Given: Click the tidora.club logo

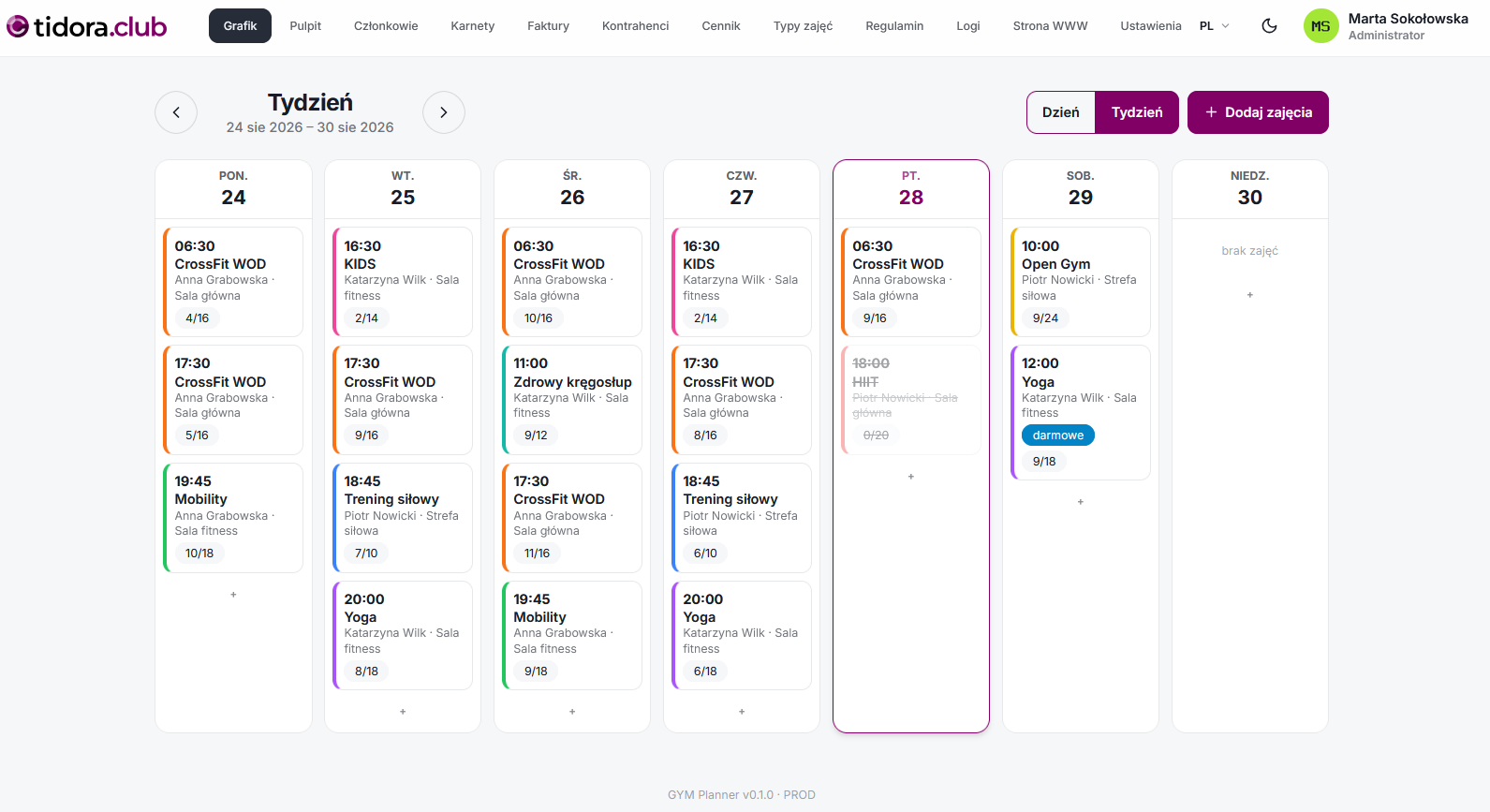Looking at the screenshot, I should point(86,26).
